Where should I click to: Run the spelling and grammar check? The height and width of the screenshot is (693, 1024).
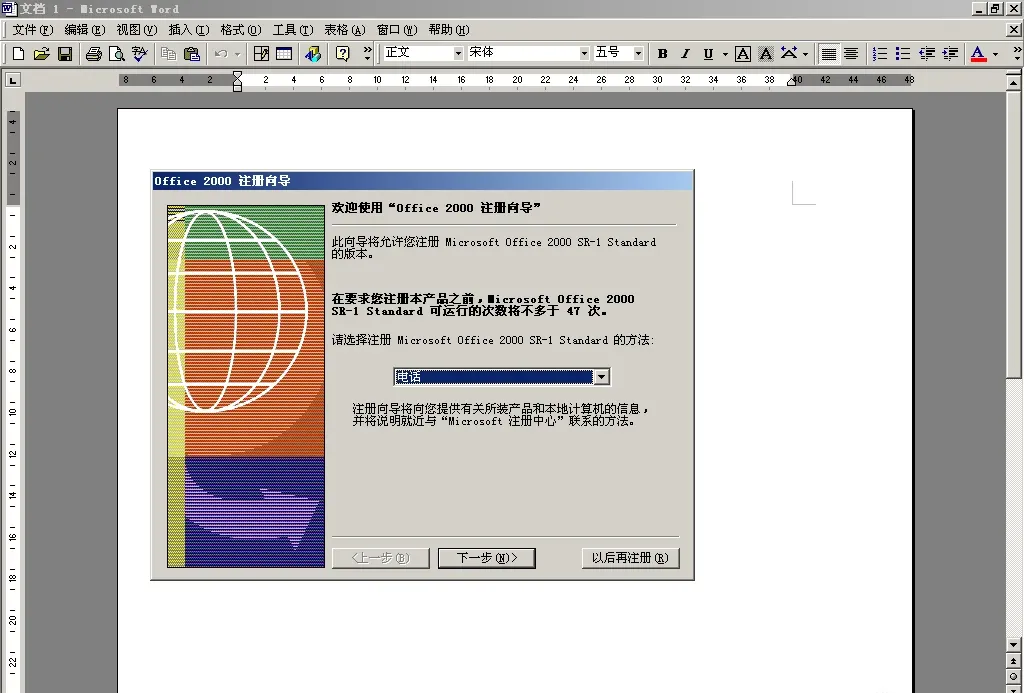[x=139, y=54]
